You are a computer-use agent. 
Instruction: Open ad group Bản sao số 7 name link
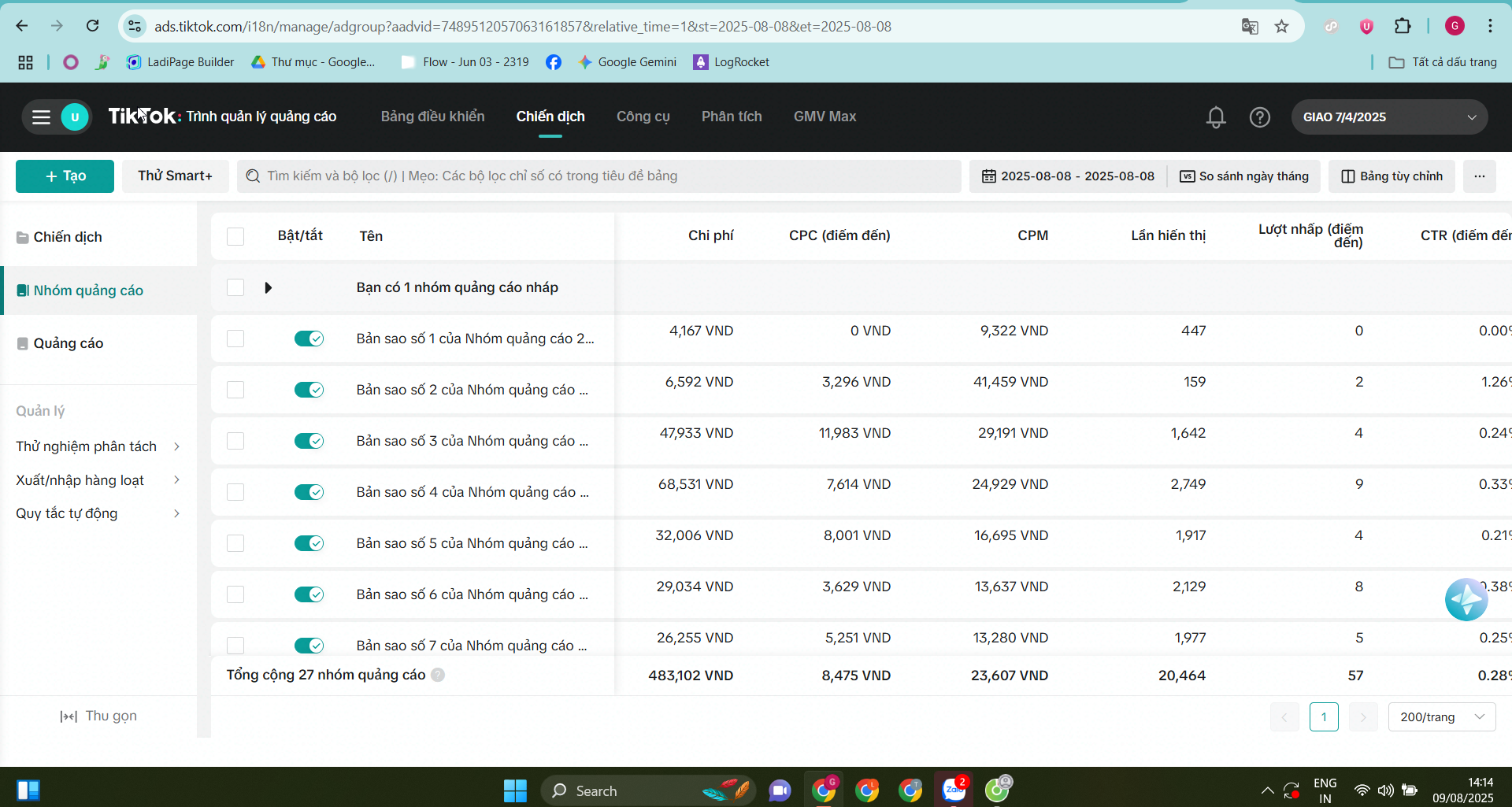(472, 646)
